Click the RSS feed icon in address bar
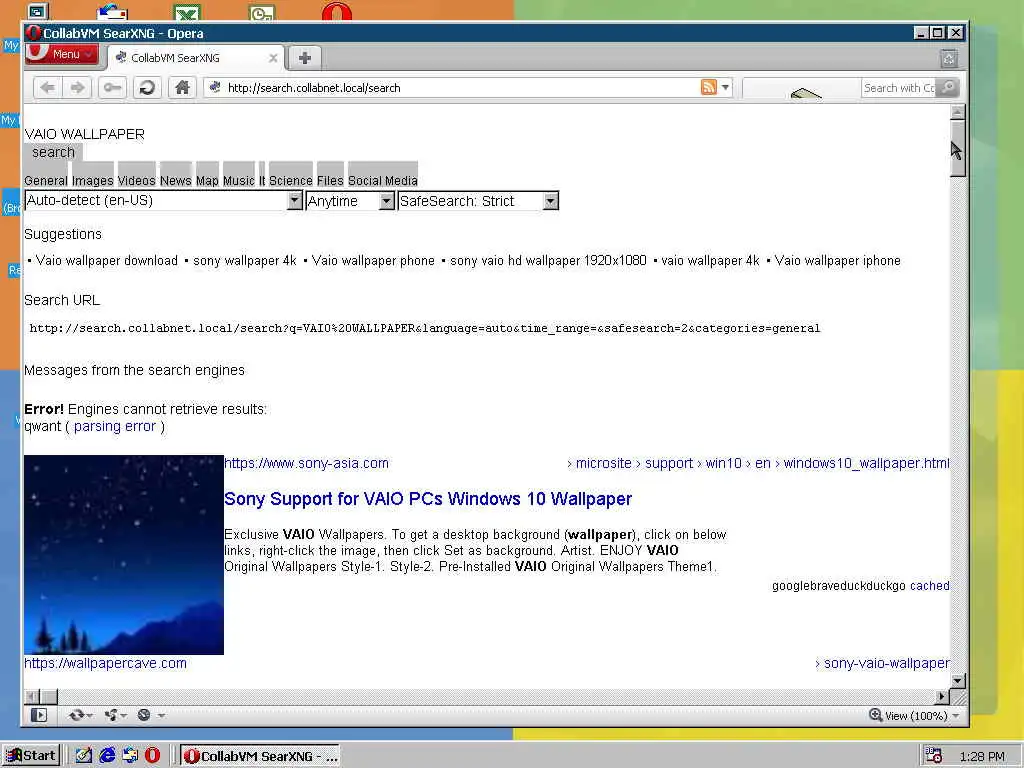Image resolution: width=1024 pixels, height=768 pixels. tap(709, 87)
